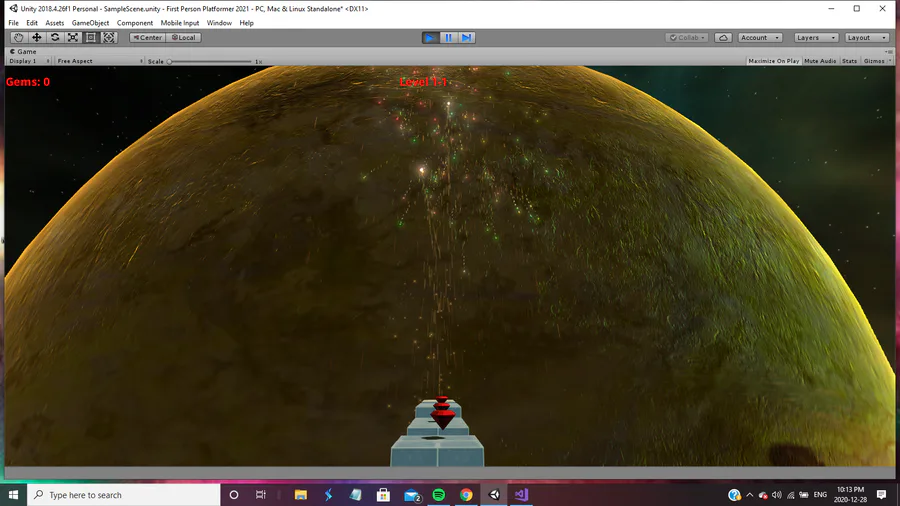Screen dimensions: 900x506
Task: Open Spotify from the taskbar
Action: 439,495
